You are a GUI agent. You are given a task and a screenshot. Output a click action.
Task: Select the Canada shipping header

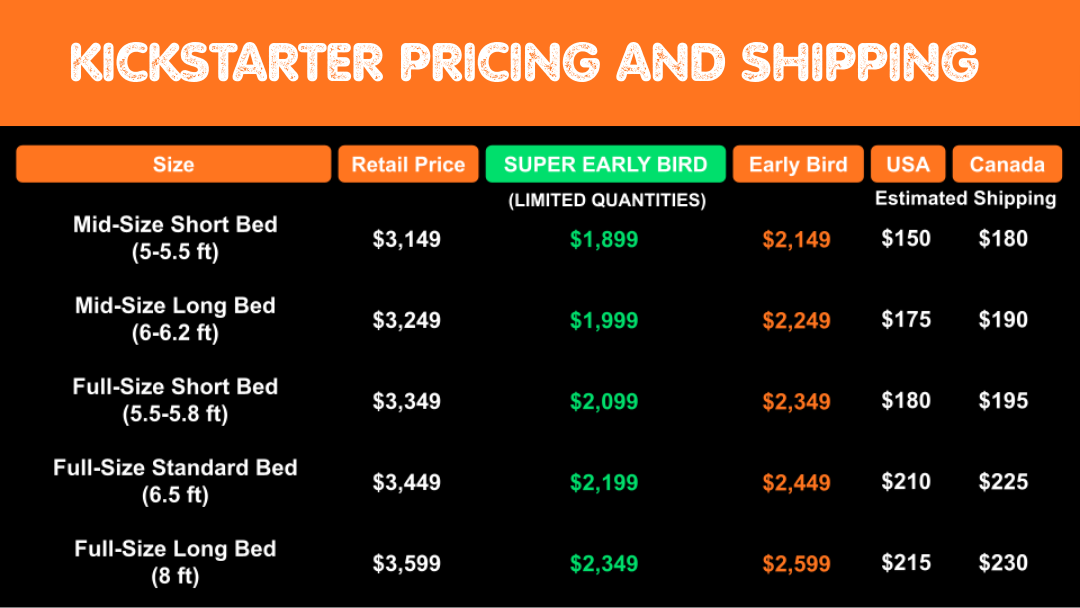pos(1006,165)
